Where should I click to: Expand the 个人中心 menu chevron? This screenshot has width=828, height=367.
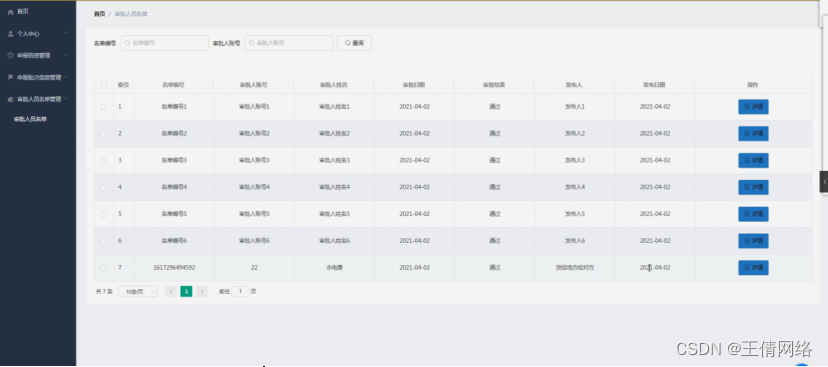coord(66,33)
